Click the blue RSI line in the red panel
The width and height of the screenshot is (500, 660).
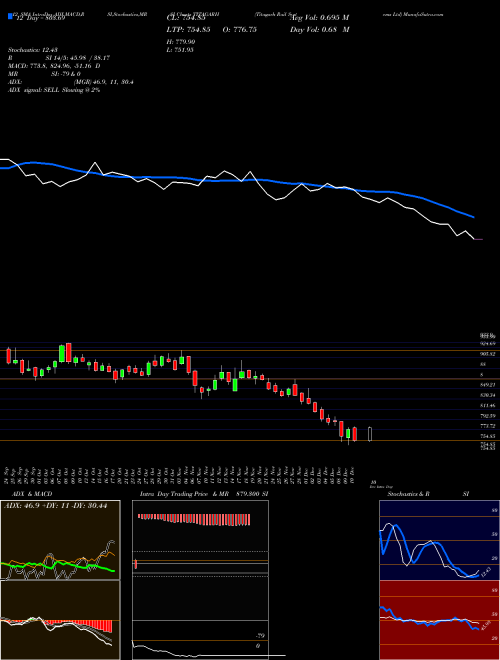(429, 621)
